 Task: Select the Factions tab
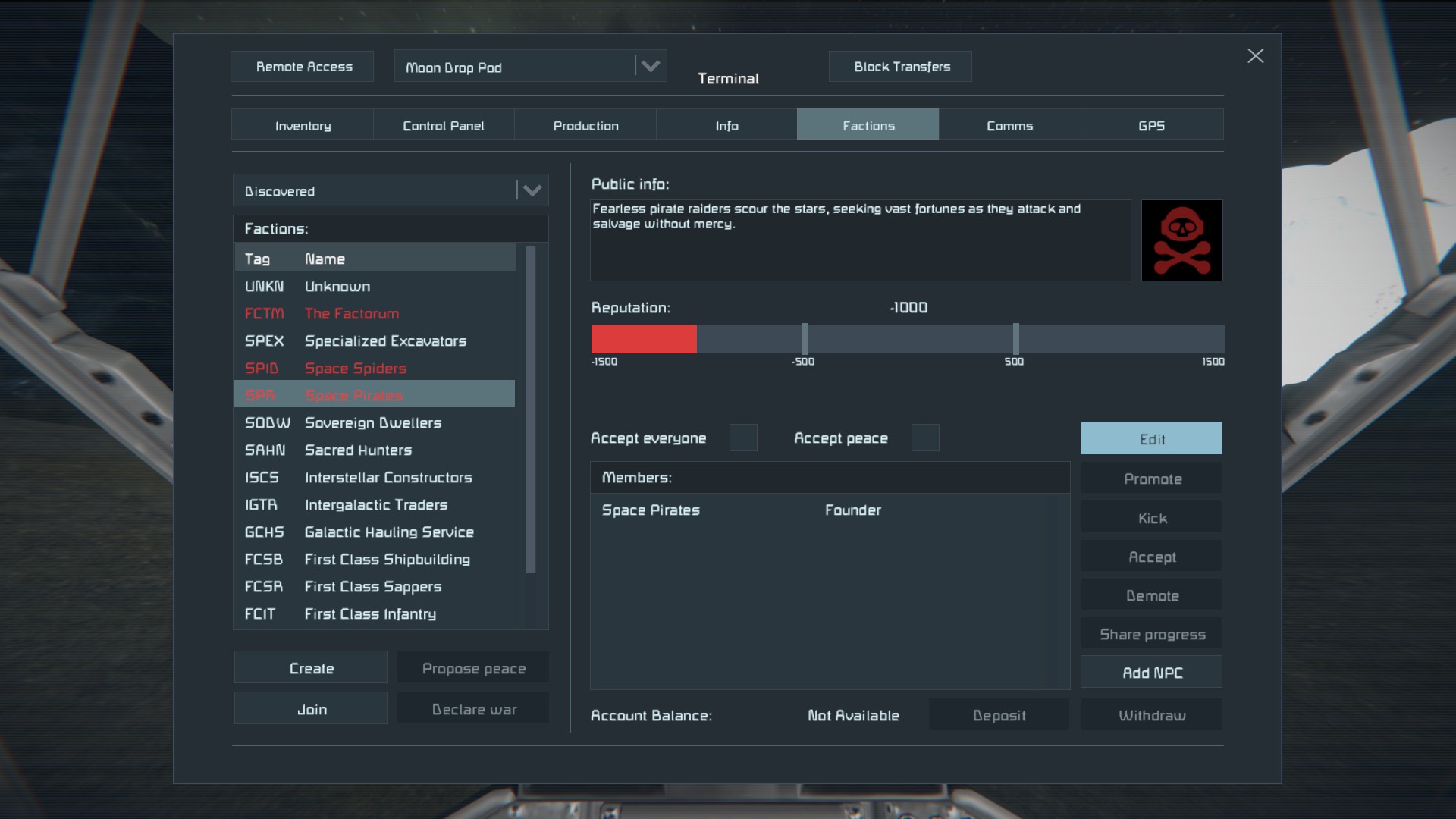[x=868, y=124]
